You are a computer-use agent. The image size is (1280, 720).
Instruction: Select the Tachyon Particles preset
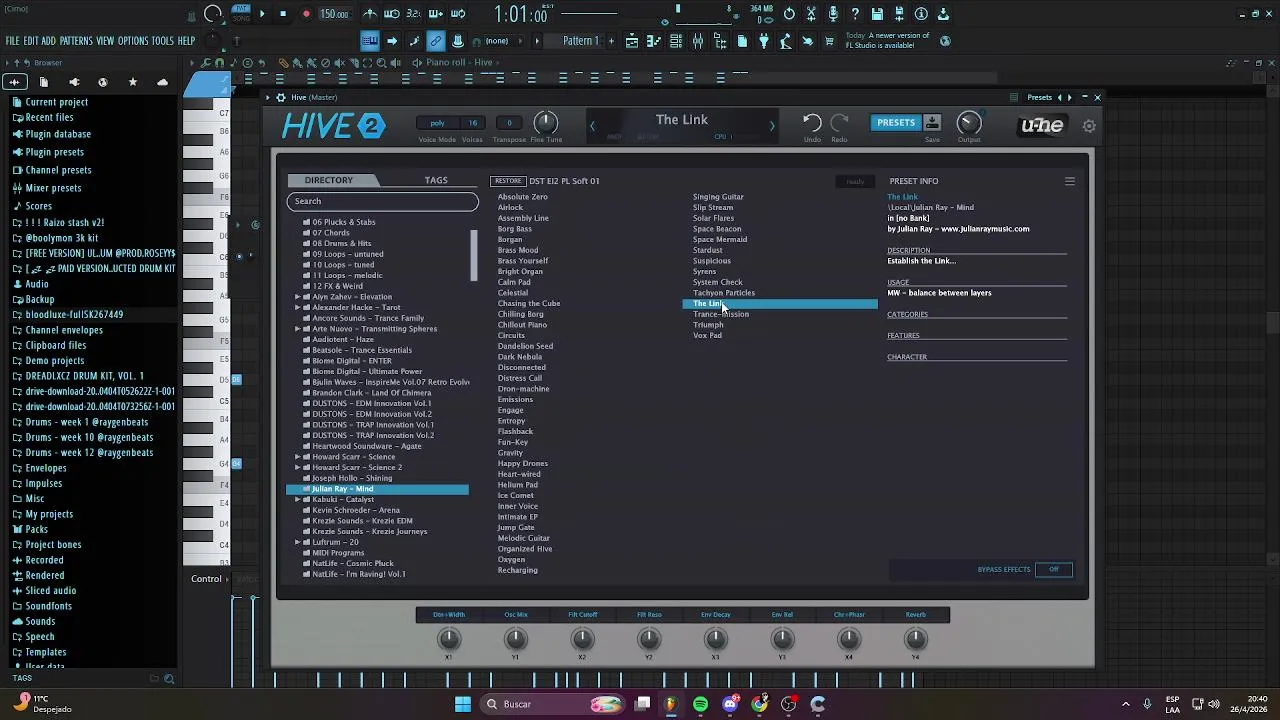point(724,293)
